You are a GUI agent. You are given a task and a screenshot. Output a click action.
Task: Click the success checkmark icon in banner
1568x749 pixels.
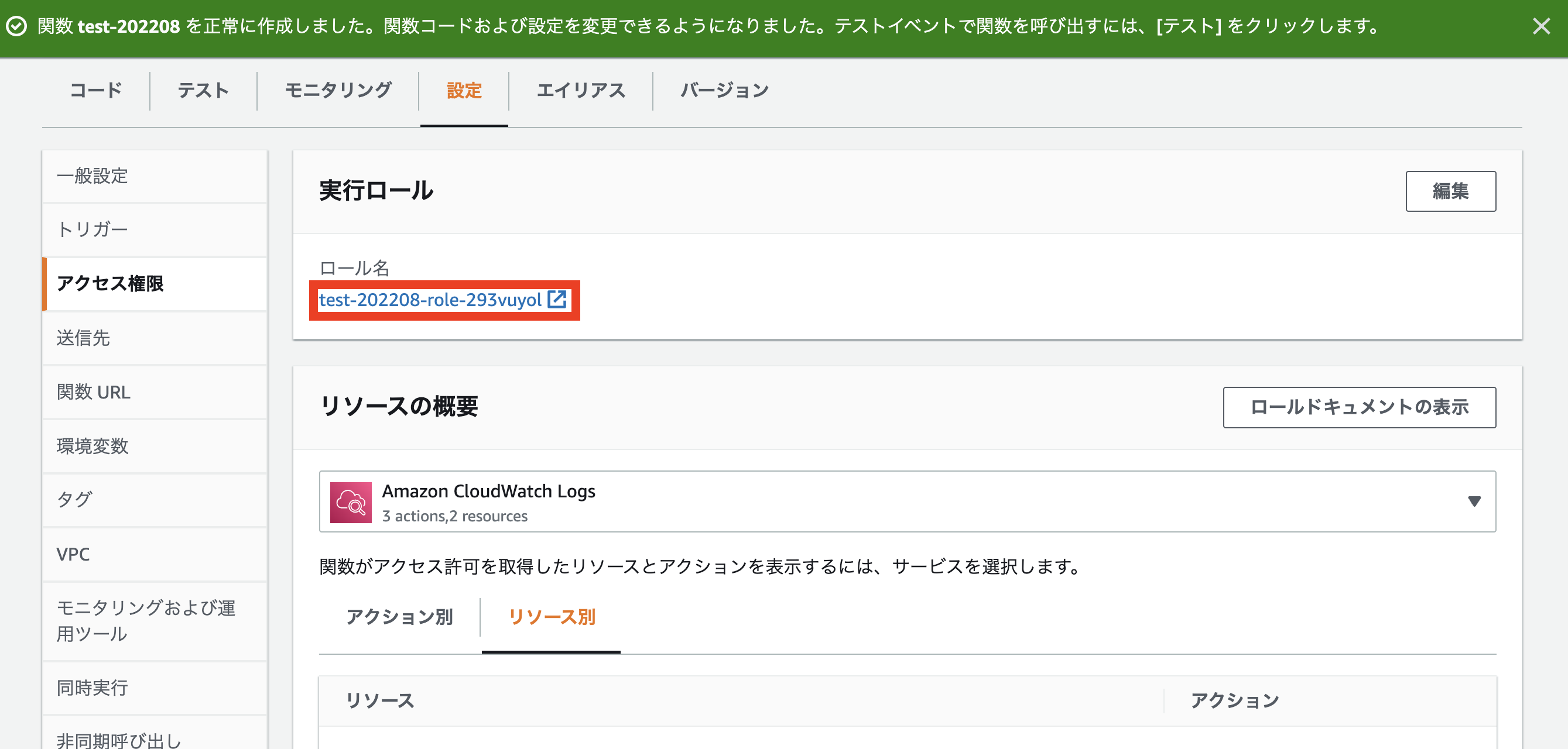16,26
